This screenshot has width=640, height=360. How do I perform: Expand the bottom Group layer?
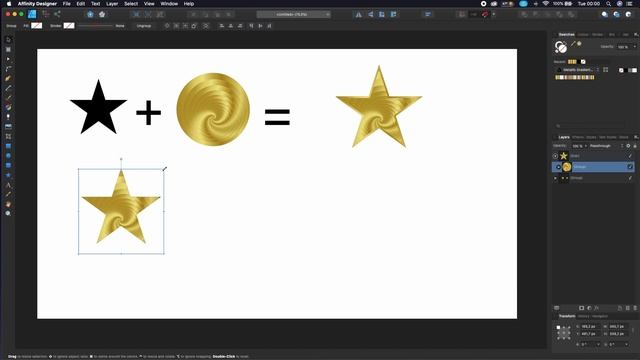click(x=555, y=178)
